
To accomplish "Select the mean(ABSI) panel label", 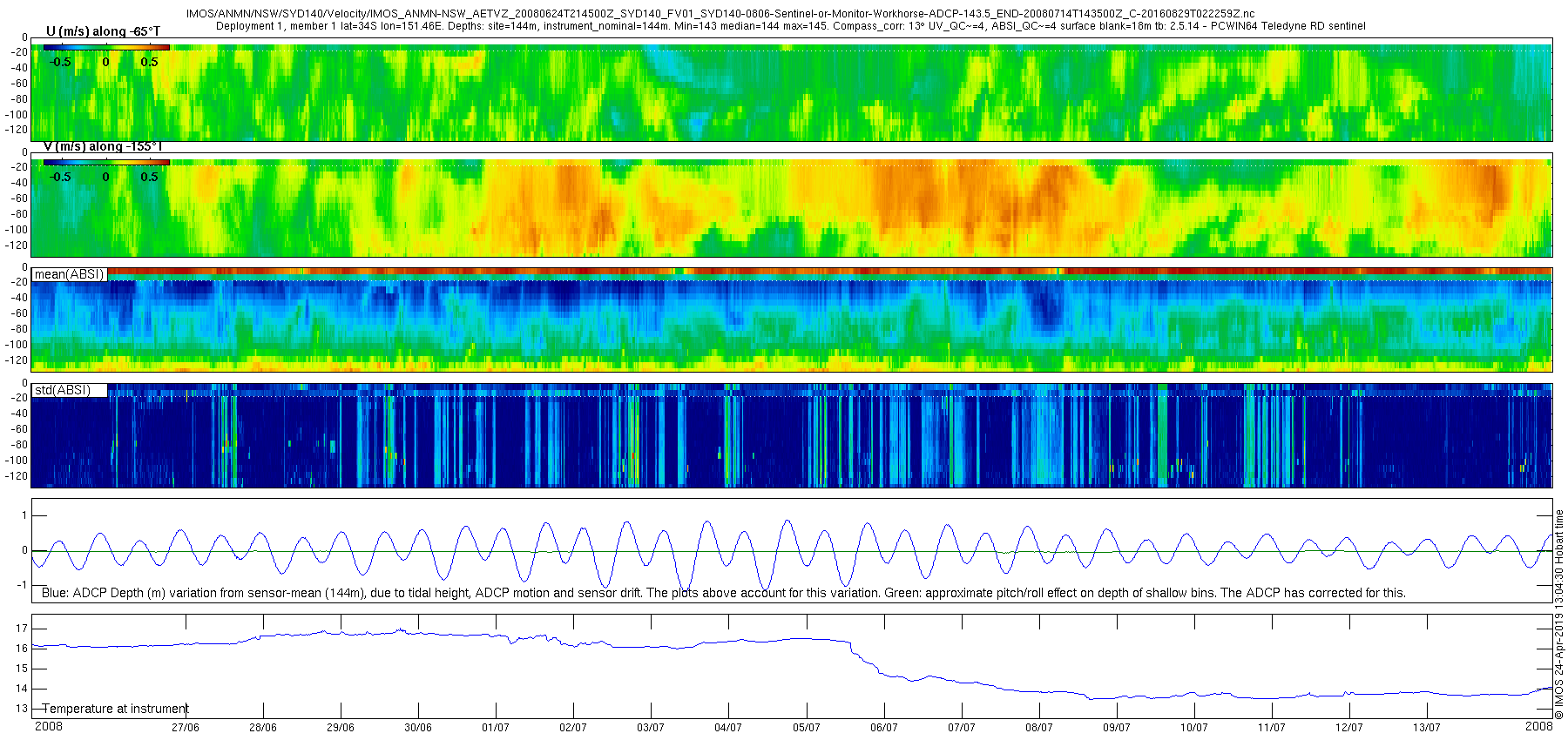I will [x=70, y=274].
